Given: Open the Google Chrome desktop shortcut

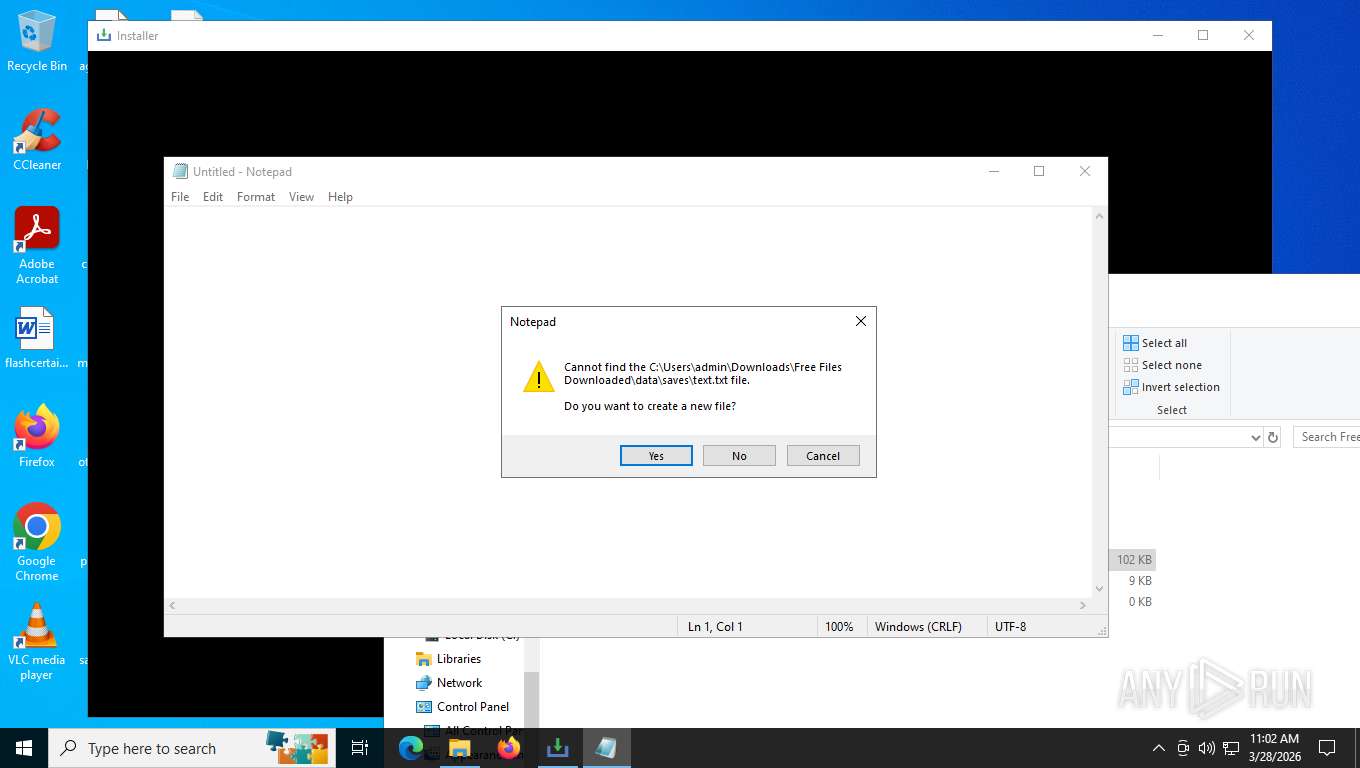Looking at the screenshot, I should coord(37,542).
